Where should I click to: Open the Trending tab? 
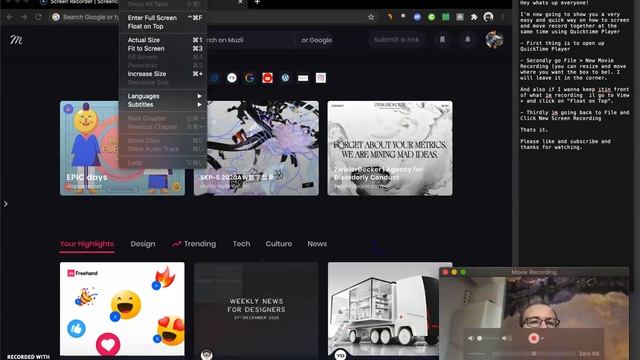194,244
